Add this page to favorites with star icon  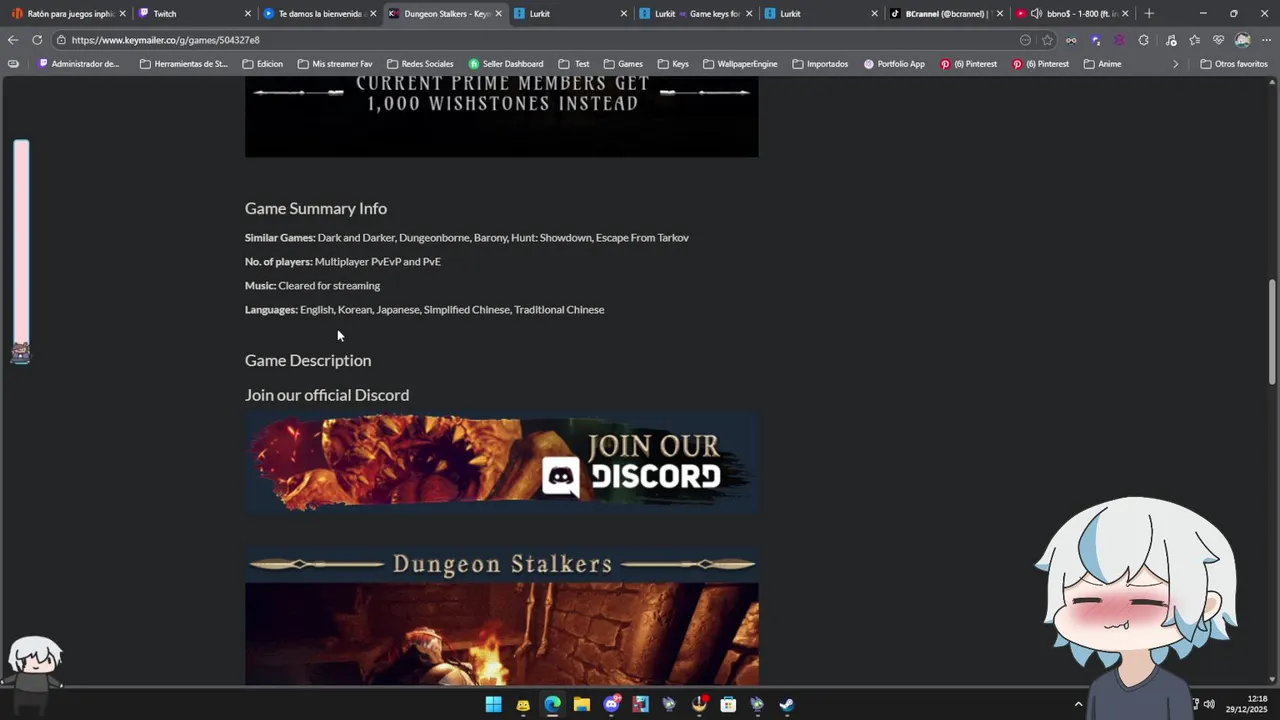[1047, 40]
